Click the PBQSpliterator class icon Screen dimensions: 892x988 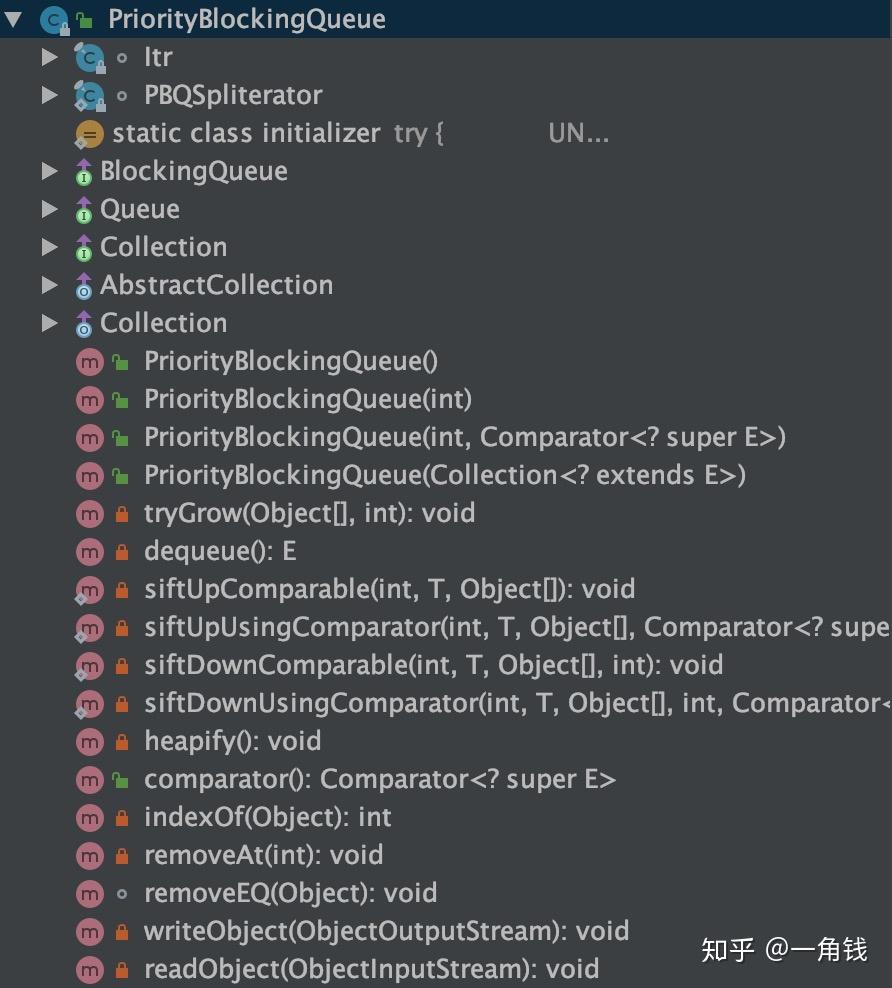click(x=89, y=96)
